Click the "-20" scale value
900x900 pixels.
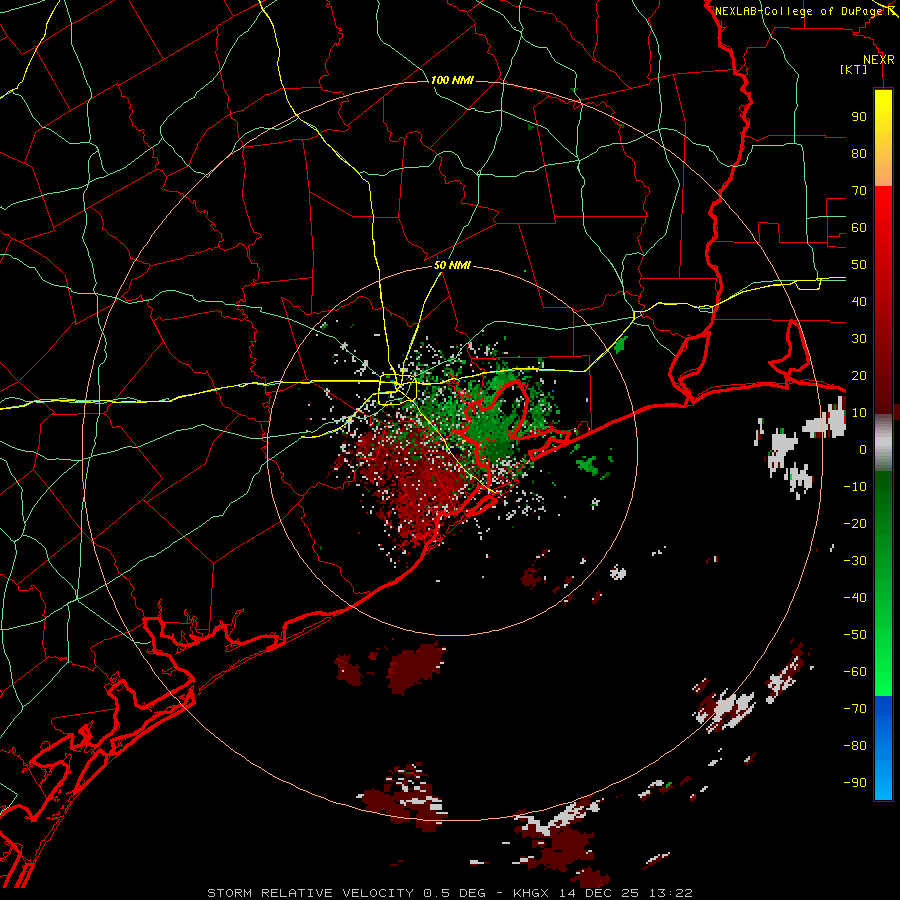pyautogui.click(x=855, y=523)
